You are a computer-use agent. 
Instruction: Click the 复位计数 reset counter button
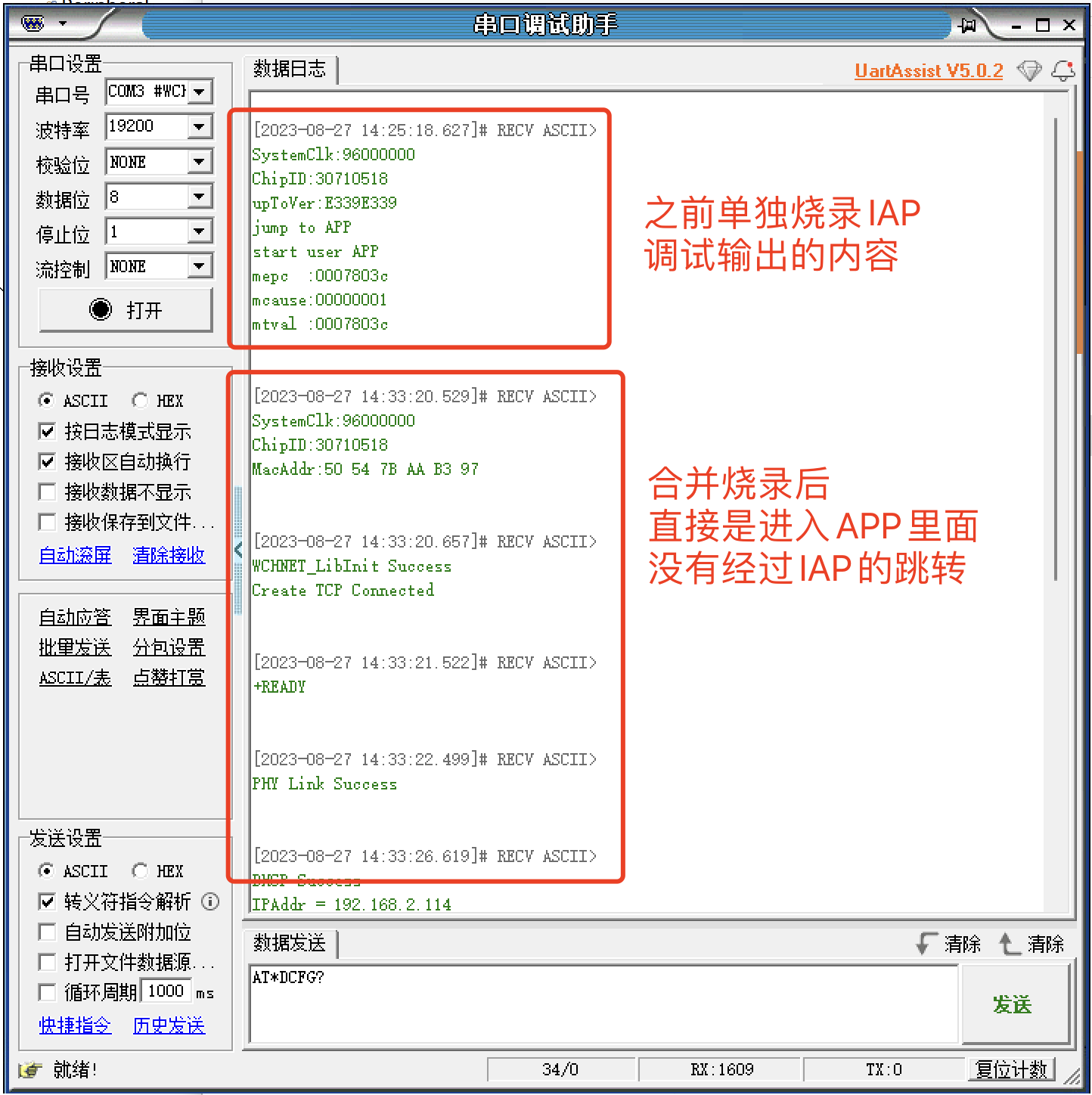[x=1011, y=1069]
